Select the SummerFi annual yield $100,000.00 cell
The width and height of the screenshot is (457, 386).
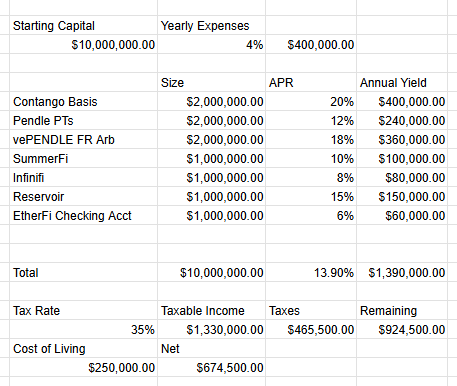pyautogui.click(x=402, y=158)
